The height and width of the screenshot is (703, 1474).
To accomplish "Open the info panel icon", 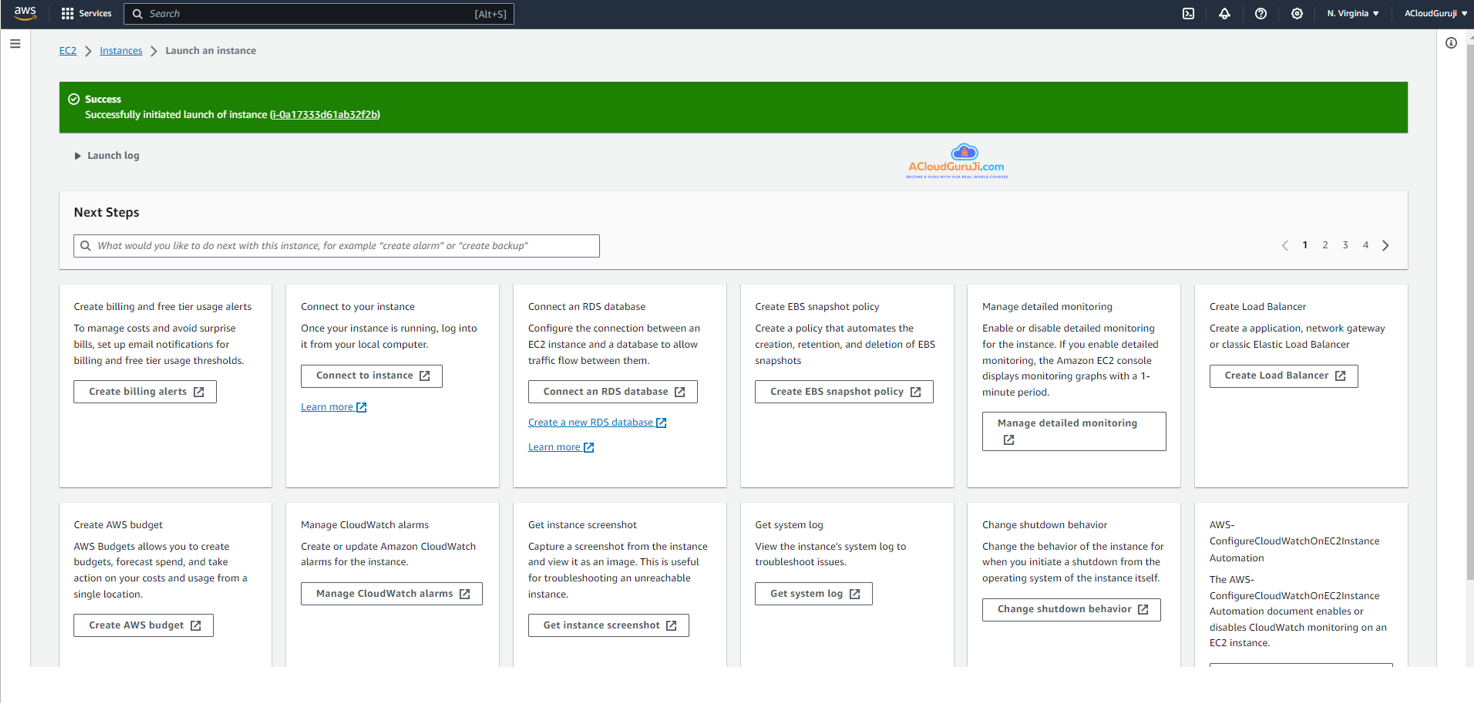I will click(1451, 43).
